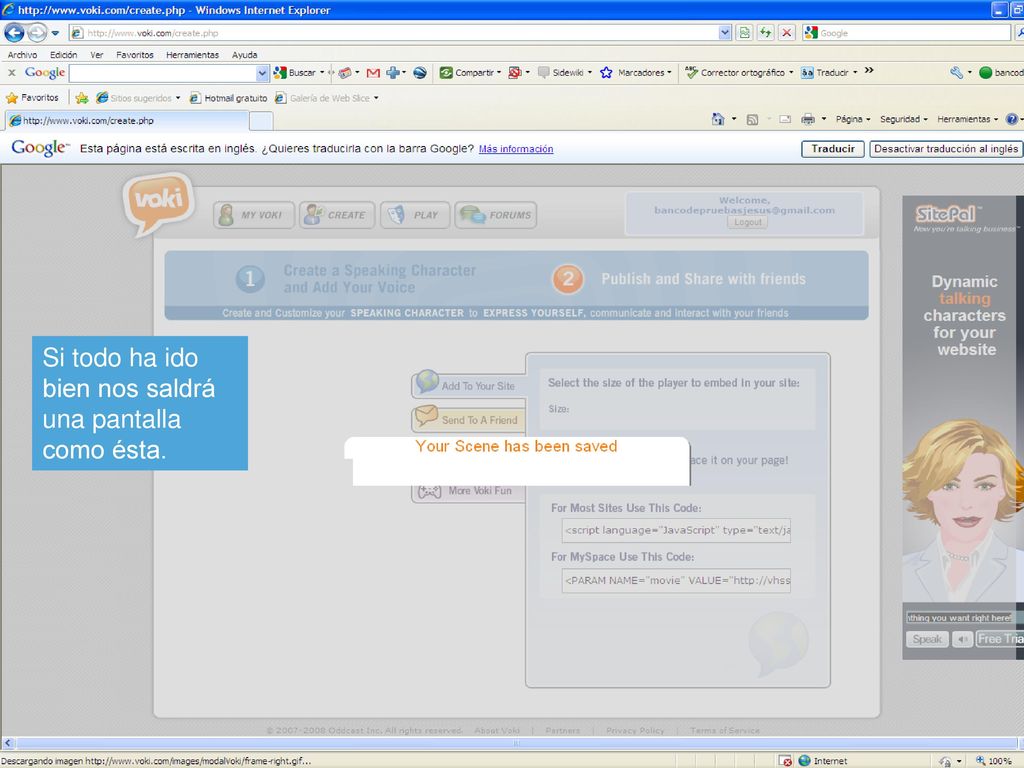The width and height of the screenshot is (1024, 768).
Task: Open Sidewiki speech bubble icon
Action: point(543,72)
